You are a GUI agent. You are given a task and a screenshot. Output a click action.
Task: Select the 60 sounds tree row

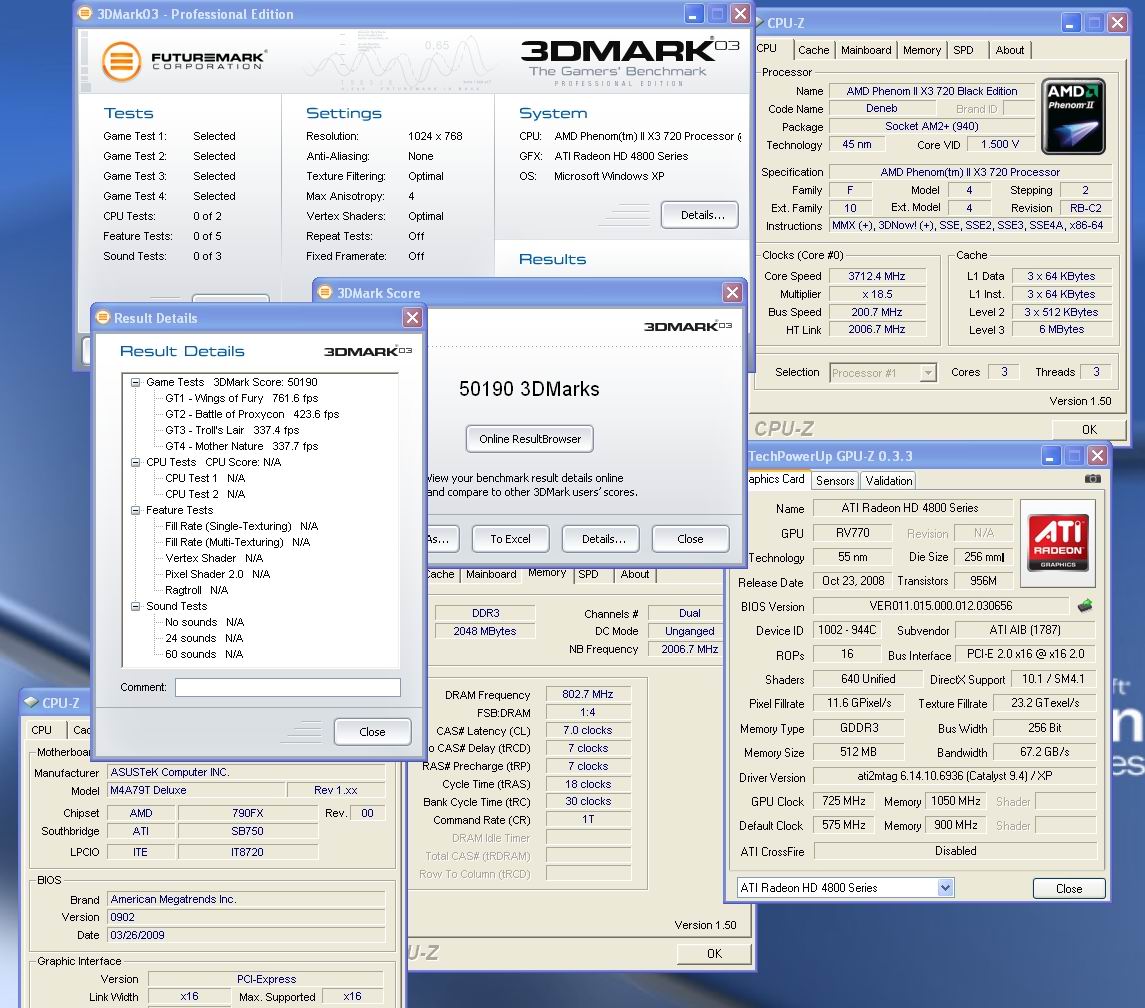[204, 654]
